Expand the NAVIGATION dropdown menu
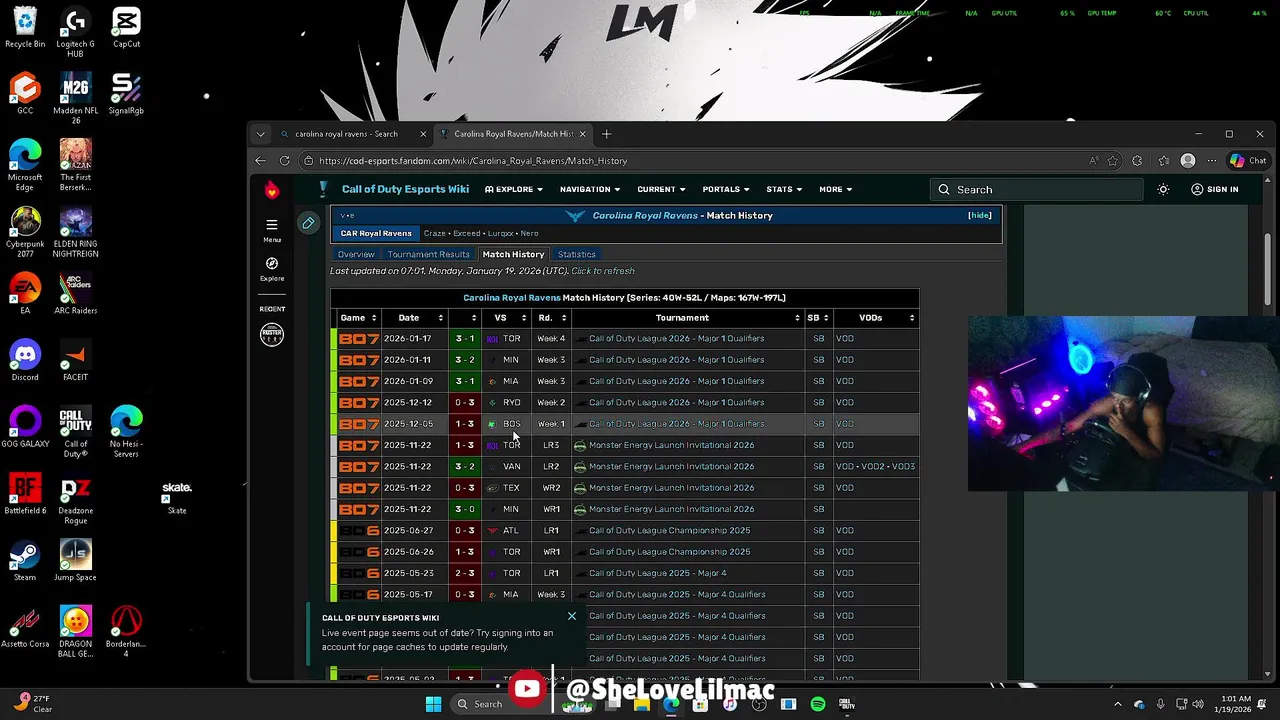The width and height of the screenshot is (1280, 720). 589,189
